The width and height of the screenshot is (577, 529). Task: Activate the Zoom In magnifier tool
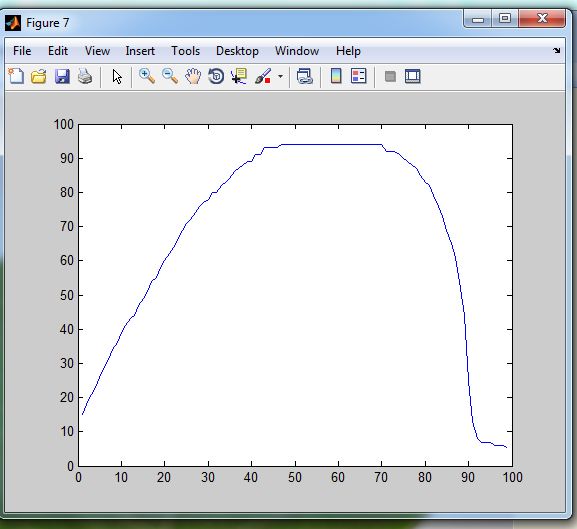click(x=146, y=76)
